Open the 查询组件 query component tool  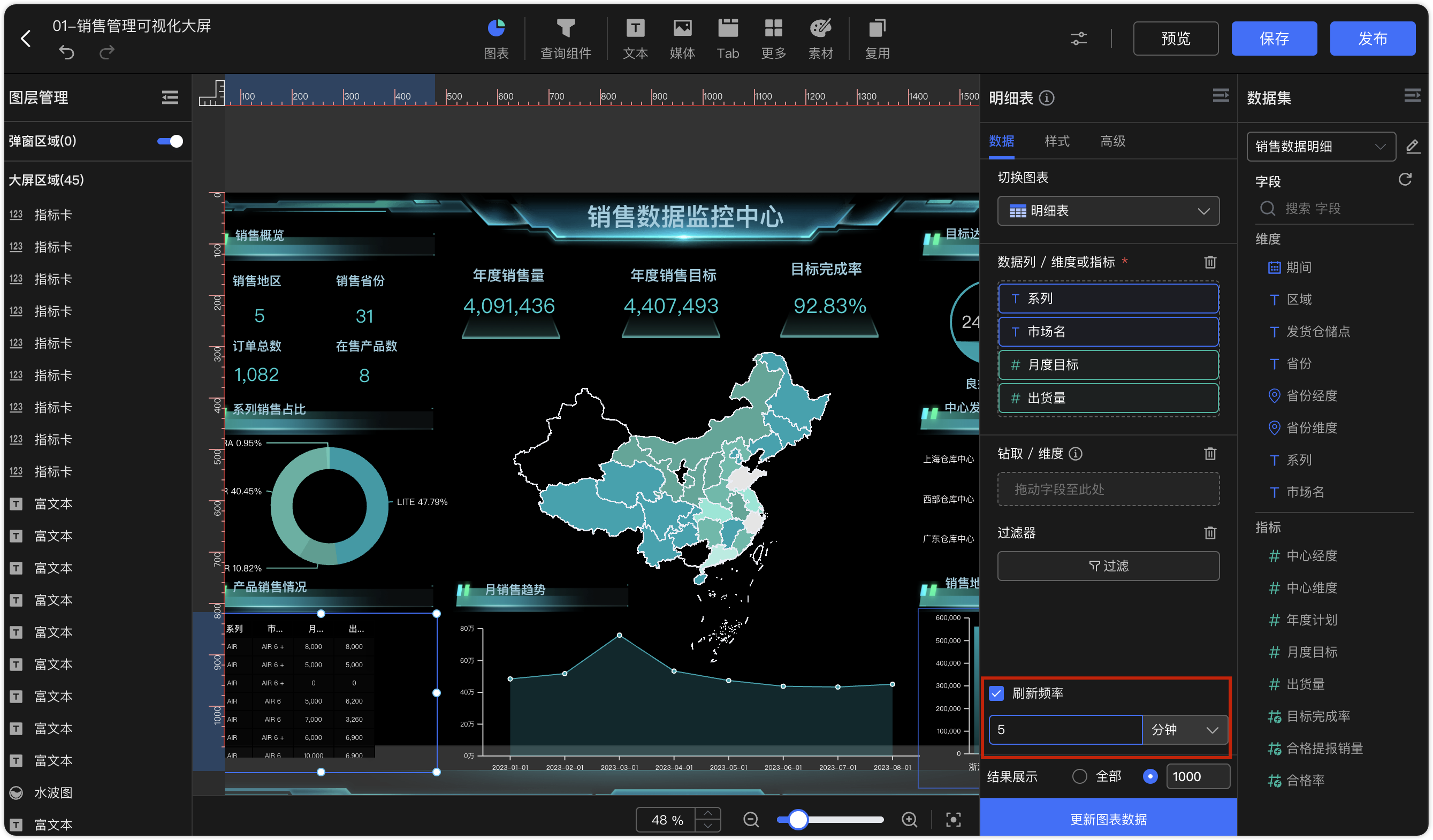pyautogui.click(x=566, y=39)
